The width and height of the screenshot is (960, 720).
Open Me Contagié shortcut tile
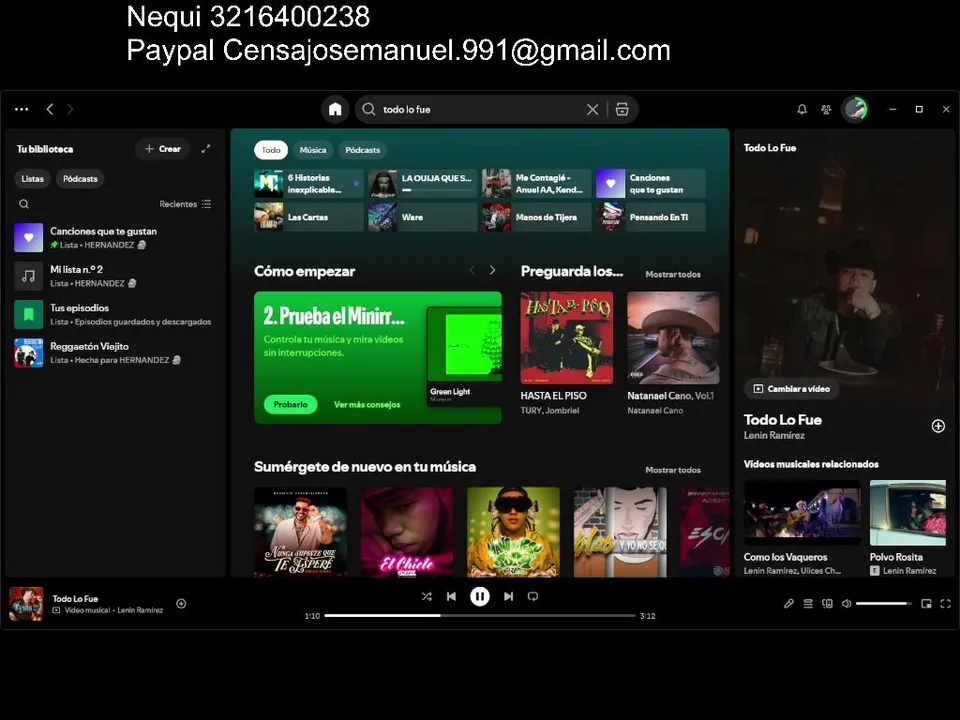click(x=536, y=184)
